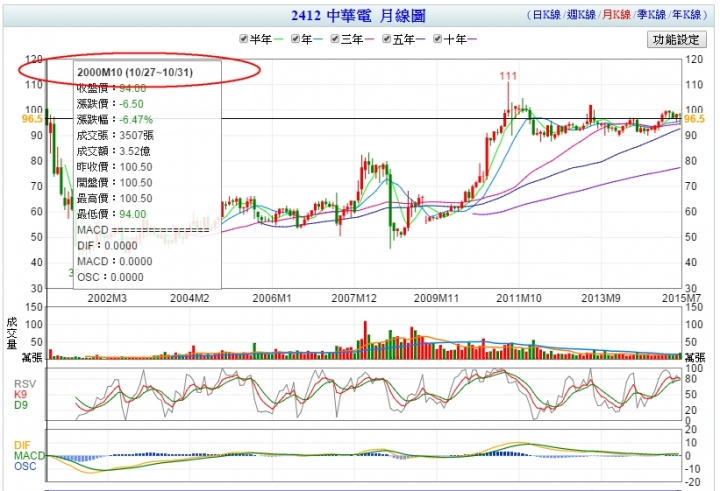Open the 功能設定 settings button
720x491 pixels.
point(676,40)
